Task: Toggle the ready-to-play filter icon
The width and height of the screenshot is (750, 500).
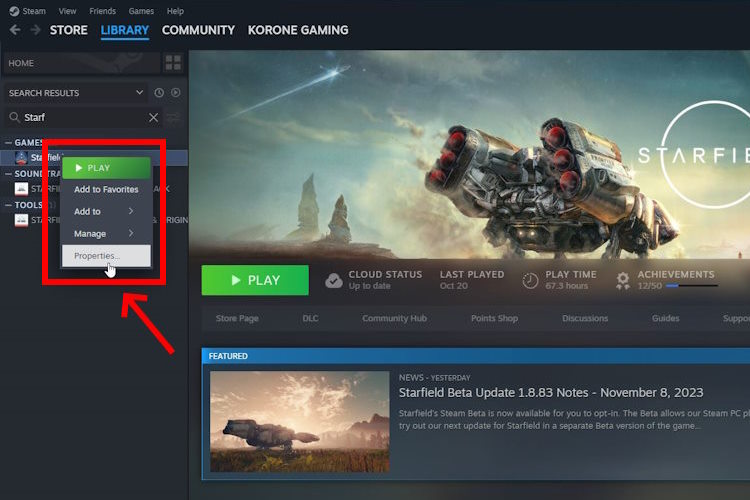Action: [x=176, y=93]
